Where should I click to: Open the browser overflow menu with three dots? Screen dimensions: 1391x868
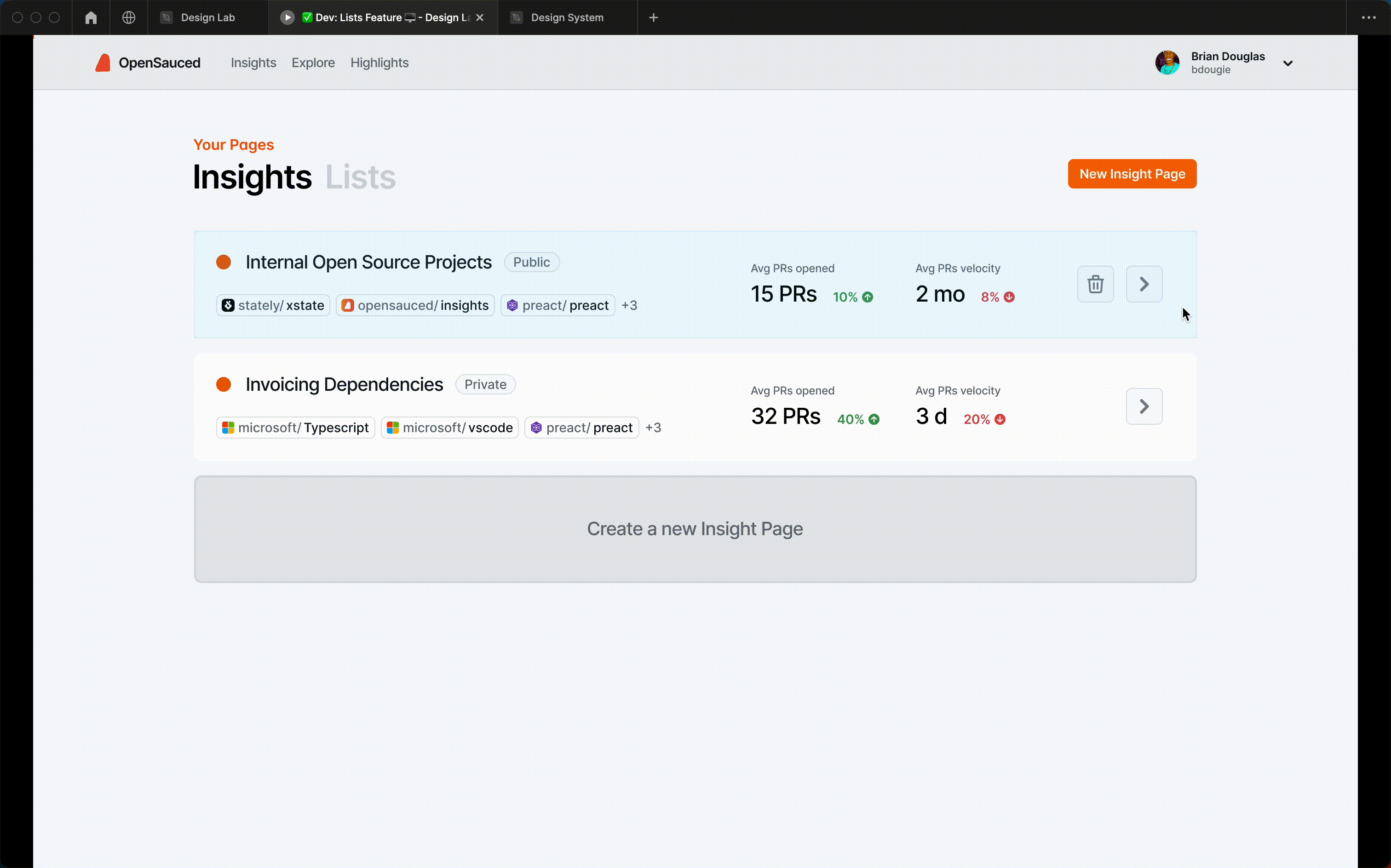click(1370, 17)
